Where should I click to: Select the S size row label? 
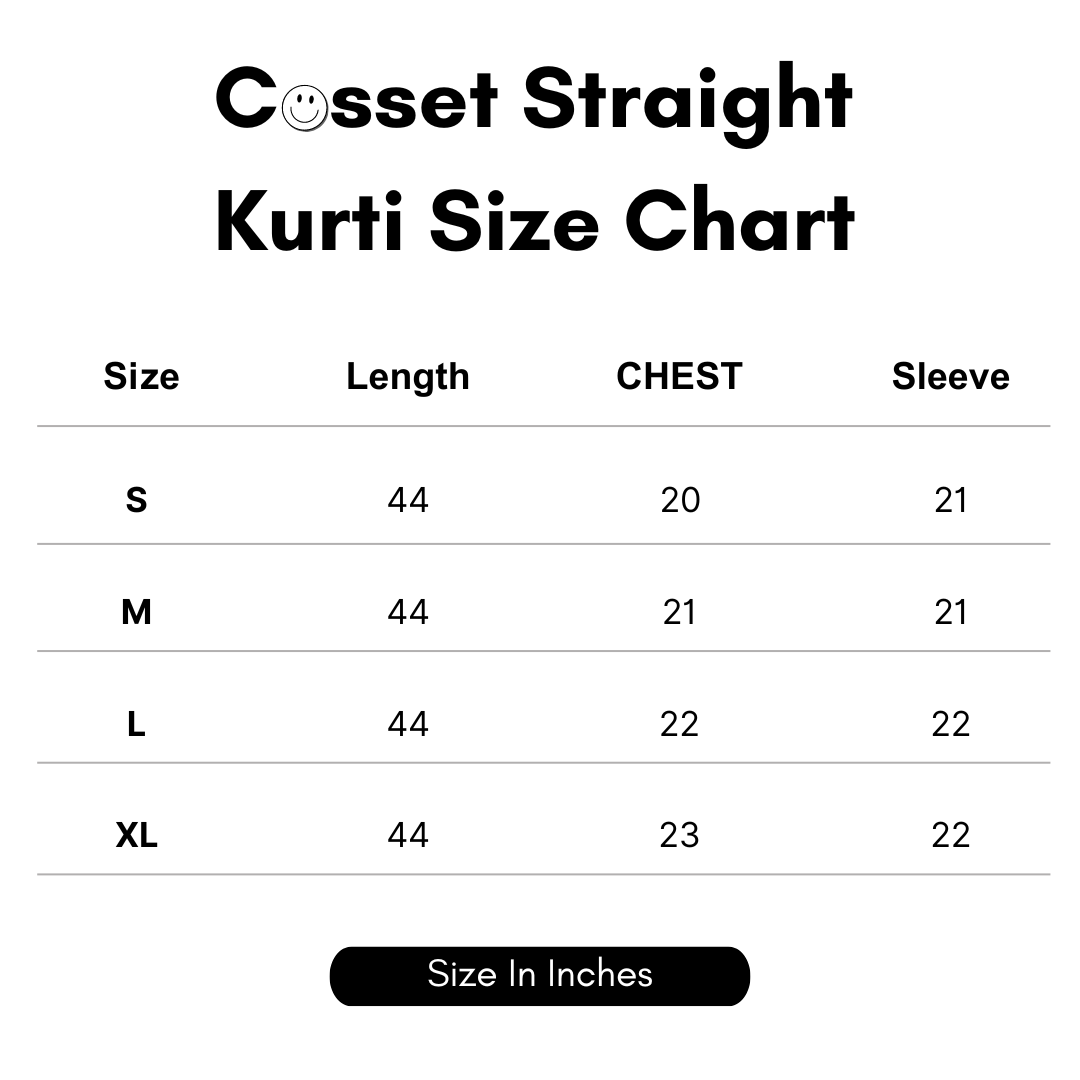coord(137,499)
